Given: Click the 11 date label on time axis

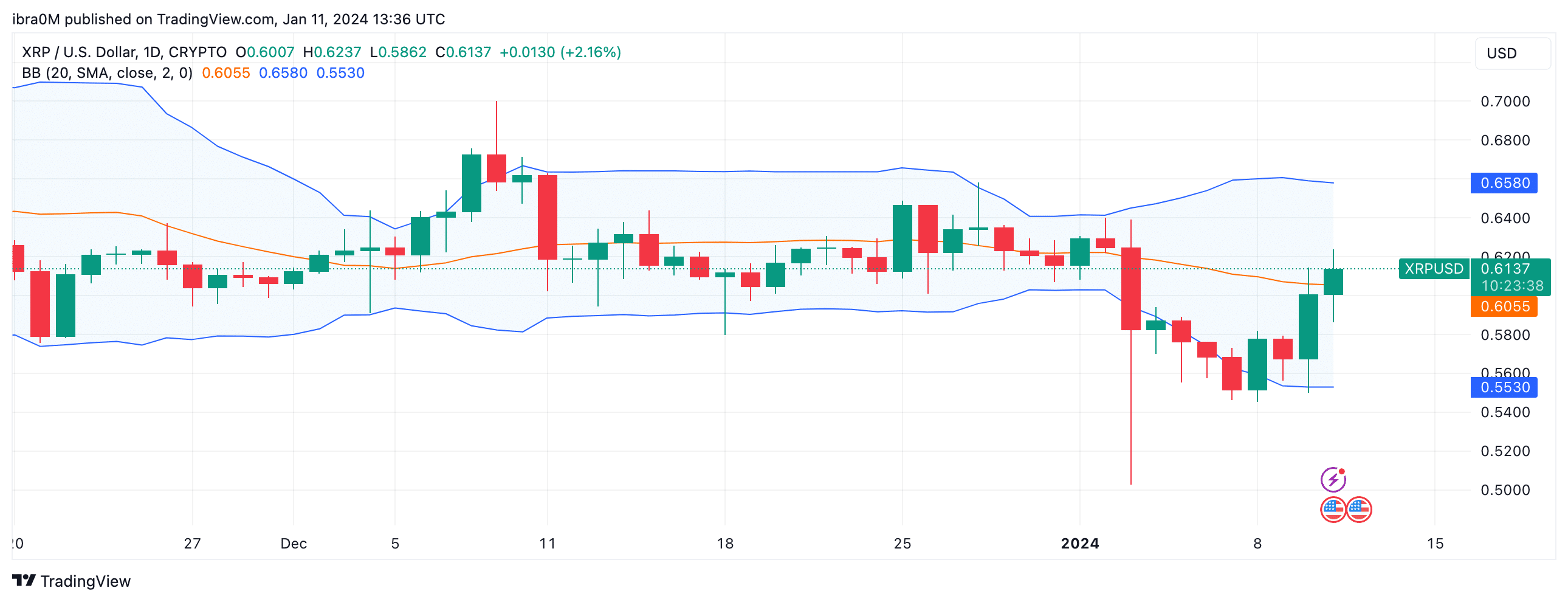Looking at the screenshot, I should click(547, 544).
